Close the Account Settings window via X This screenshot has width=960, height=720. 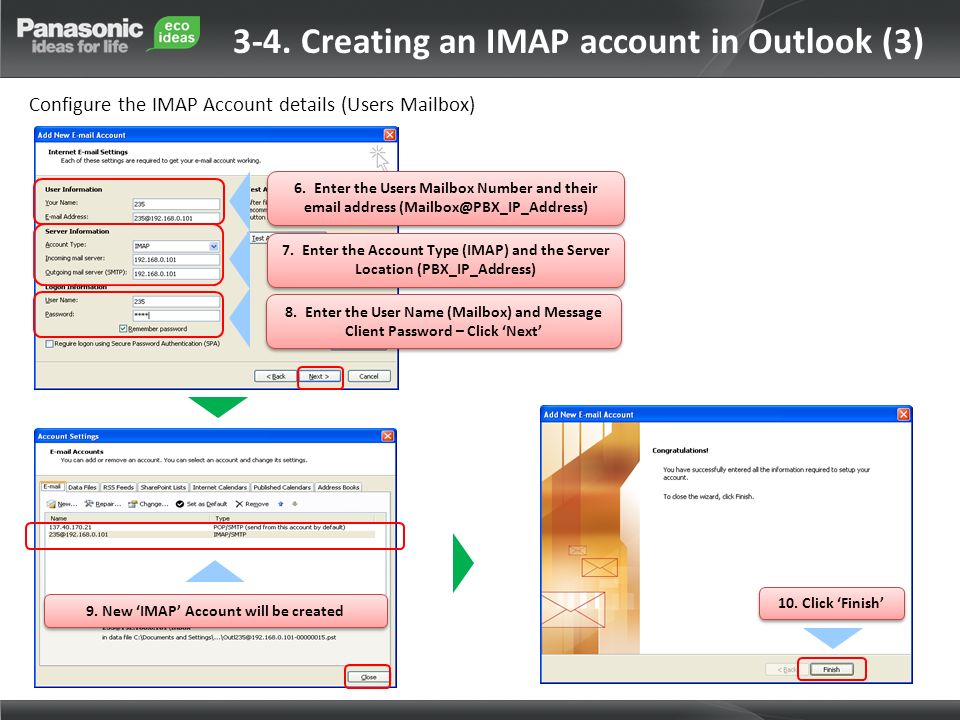click(x=388, y=436)
